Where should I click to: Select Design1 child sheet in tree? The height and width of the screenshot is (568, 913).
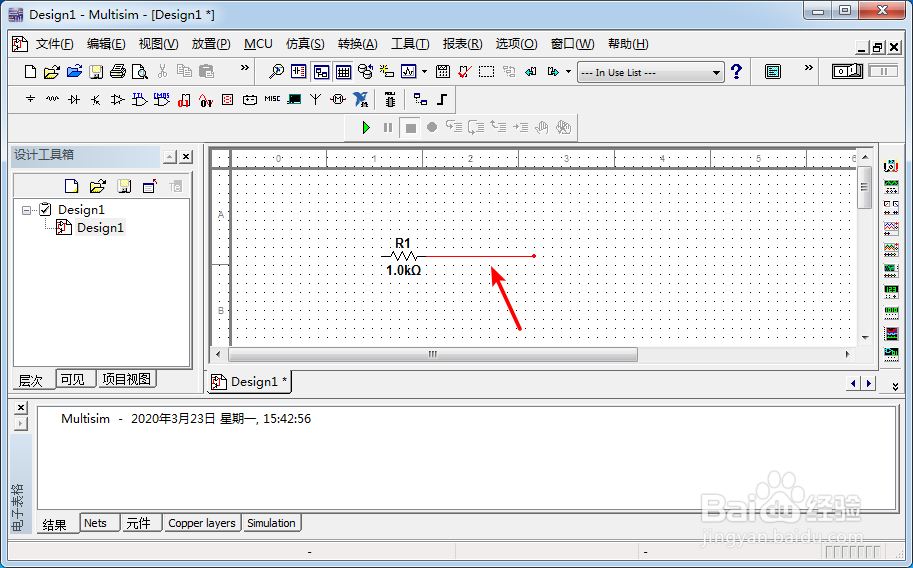pyautogui.click(x=100, y=228)
